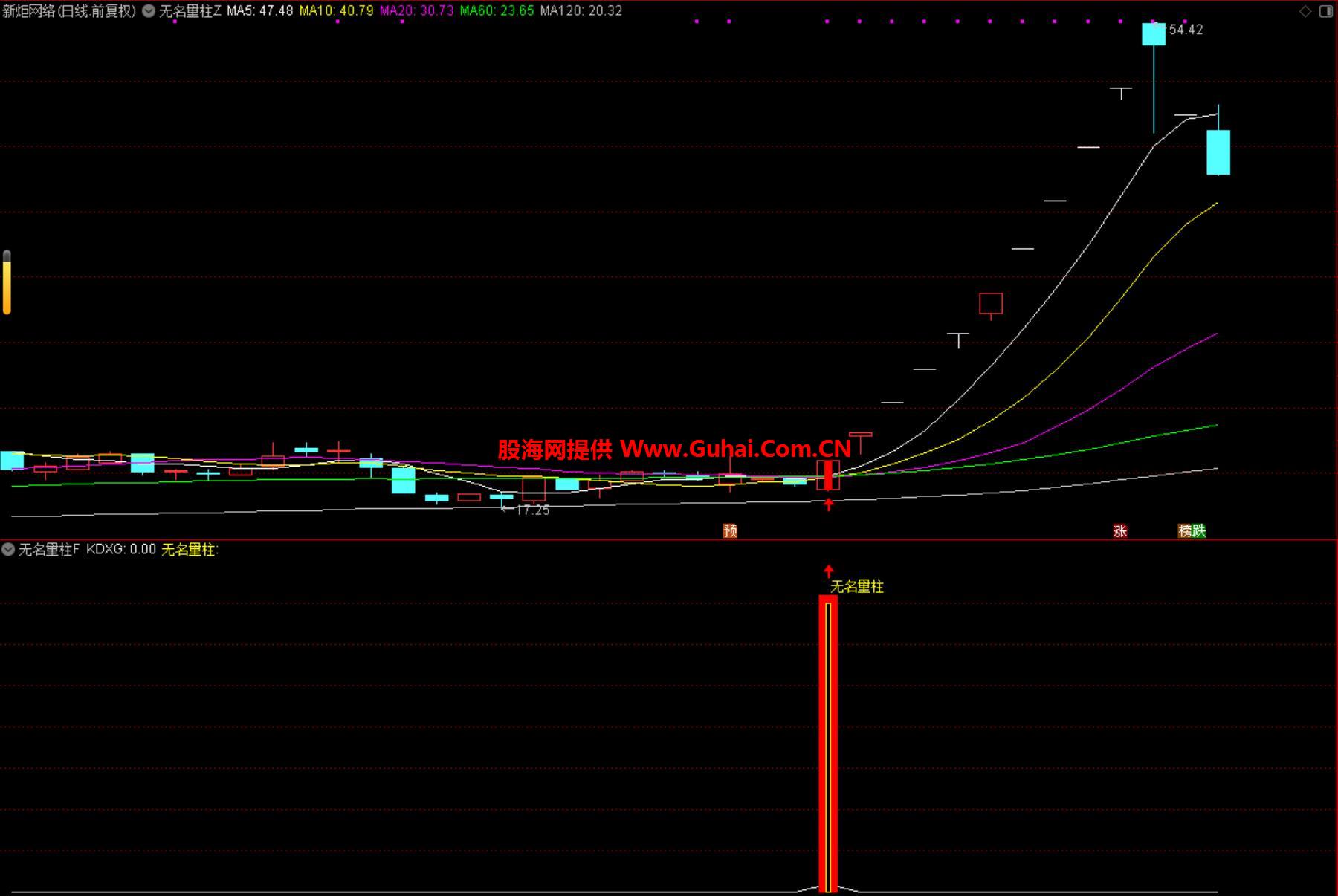Click the tall red volume bar

[828, 743]
